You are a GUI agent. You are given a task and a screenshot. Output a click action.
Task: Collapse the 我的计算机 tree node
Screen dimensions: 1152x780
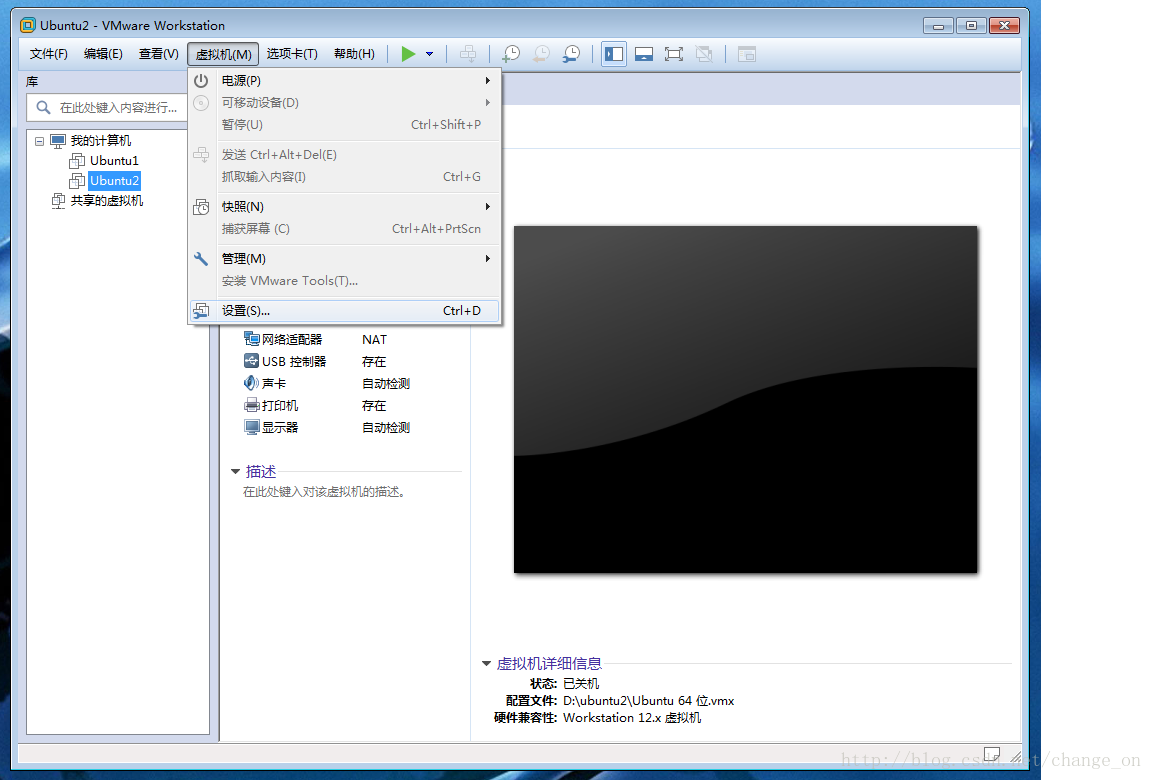(40, 141)
